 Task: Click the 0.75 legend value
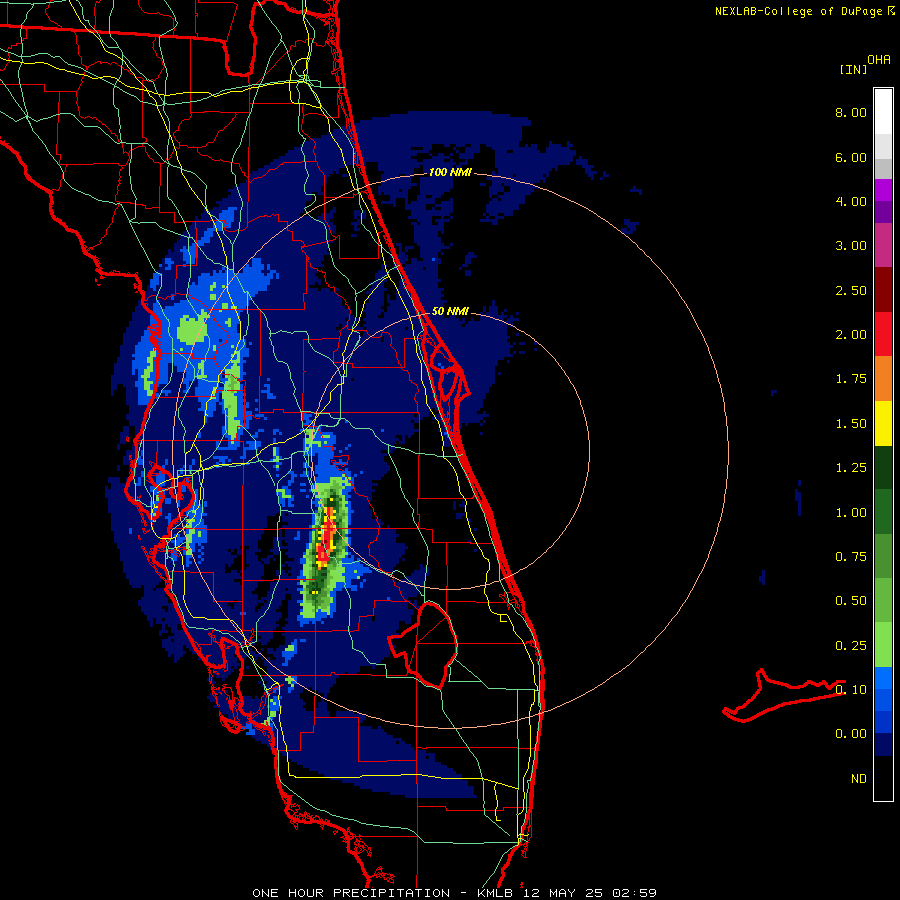(851, 557)
